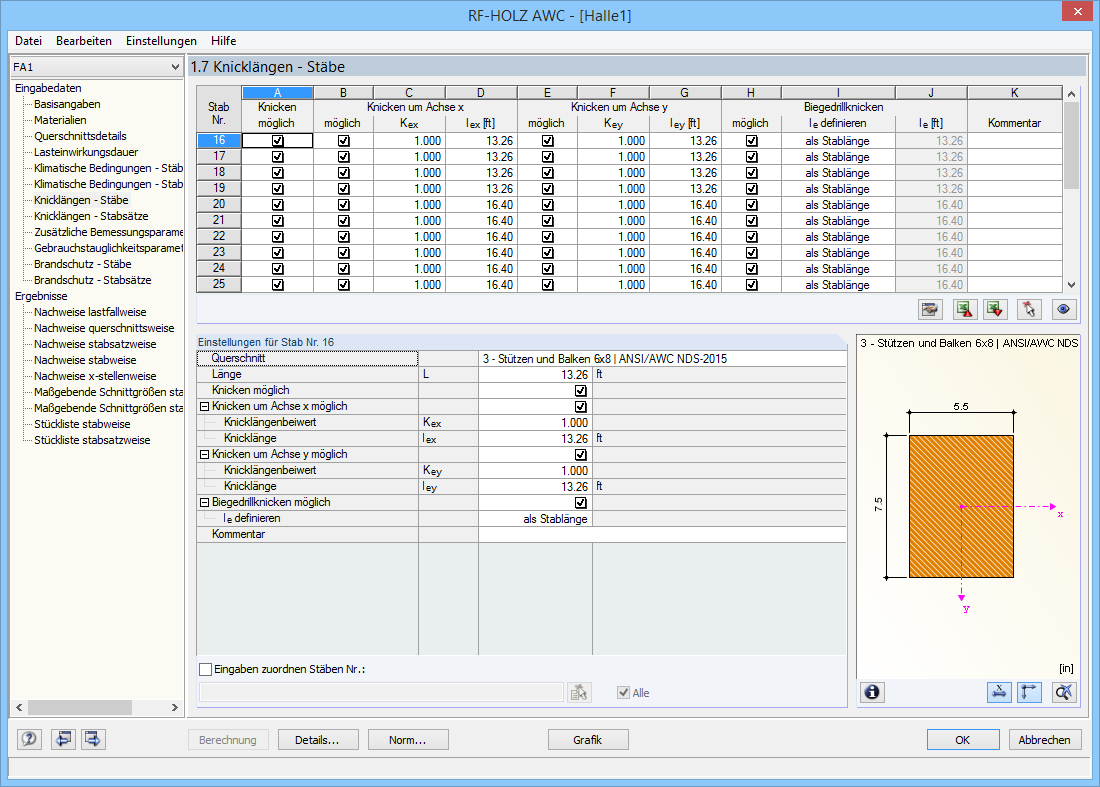Select Stückliste stabsatzweise tree item
Screen dimensions: 1100x787
pos(93,440)
